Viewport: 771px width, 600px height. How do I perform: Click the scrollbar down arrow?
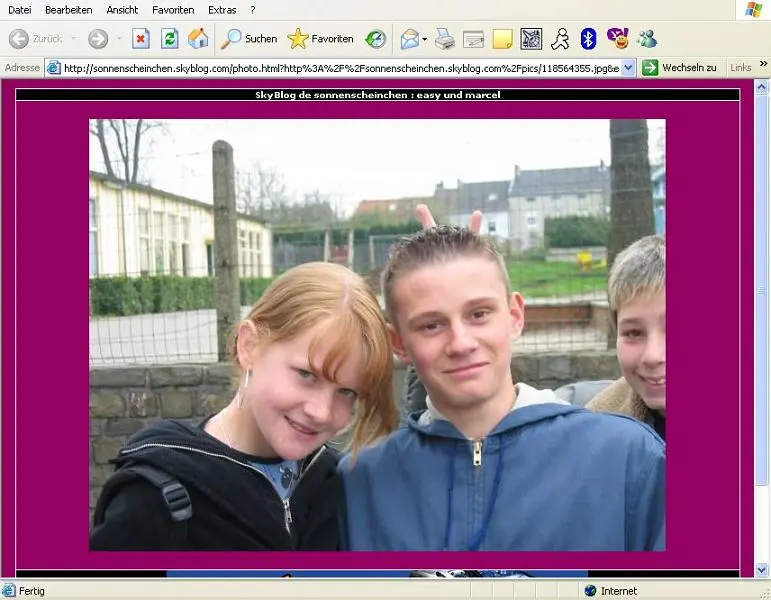pos(762,570)
